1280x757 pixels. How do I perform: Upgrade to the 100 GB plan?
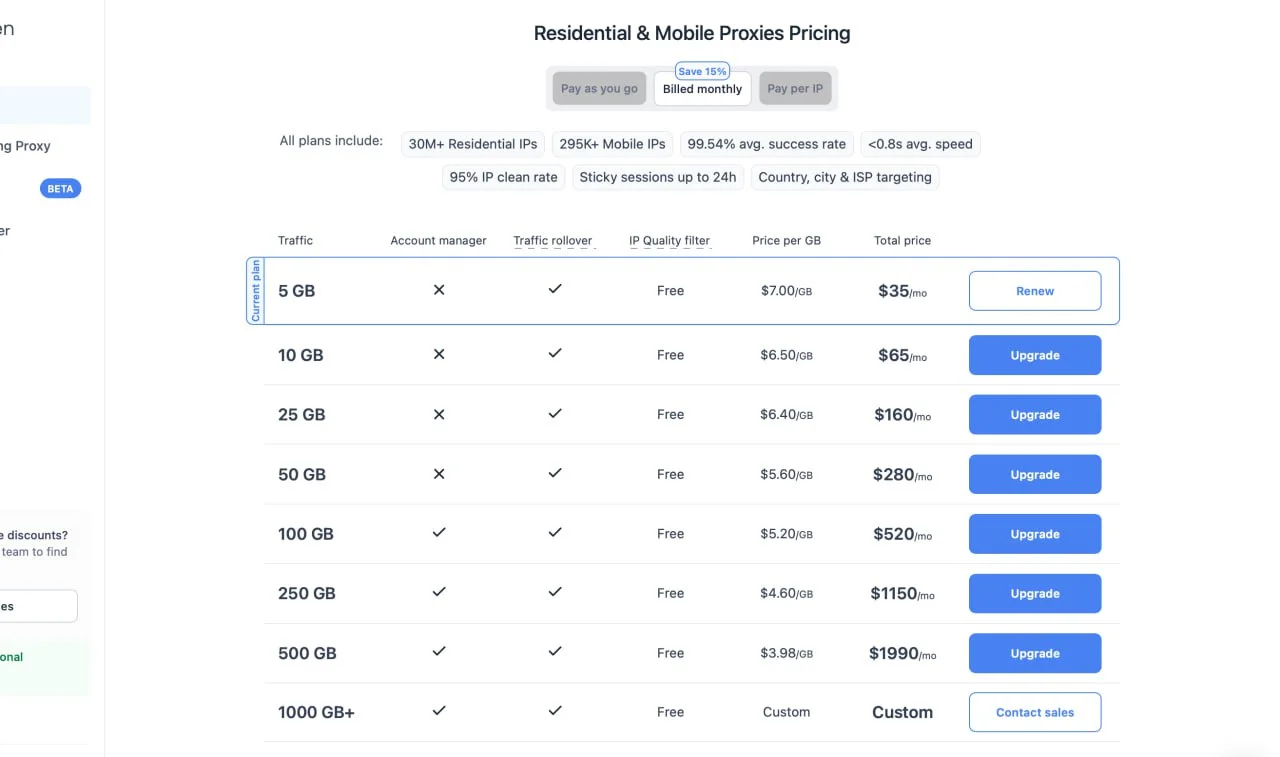1034,534
